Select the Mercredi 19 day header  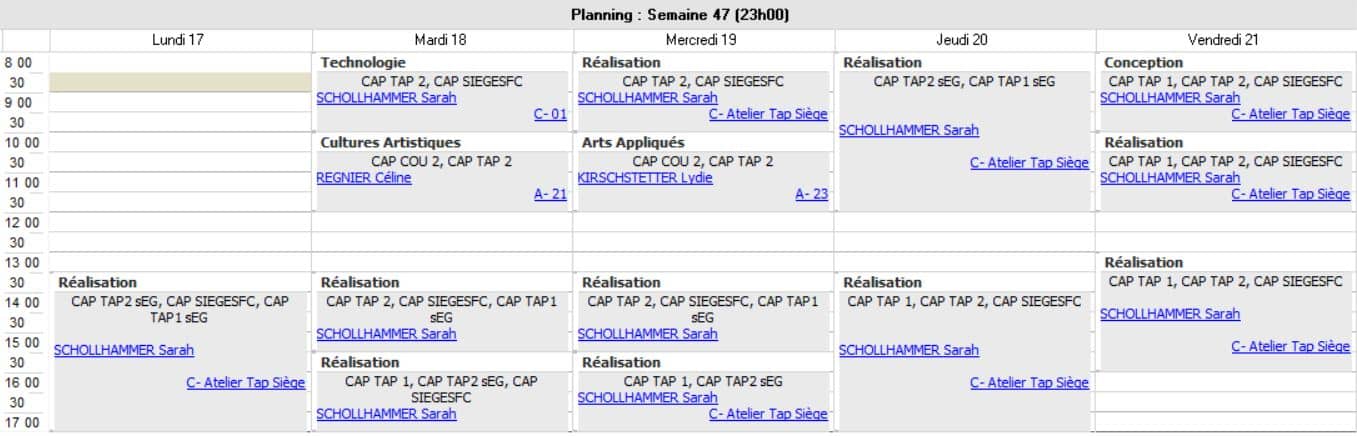(x=703, y=40)
